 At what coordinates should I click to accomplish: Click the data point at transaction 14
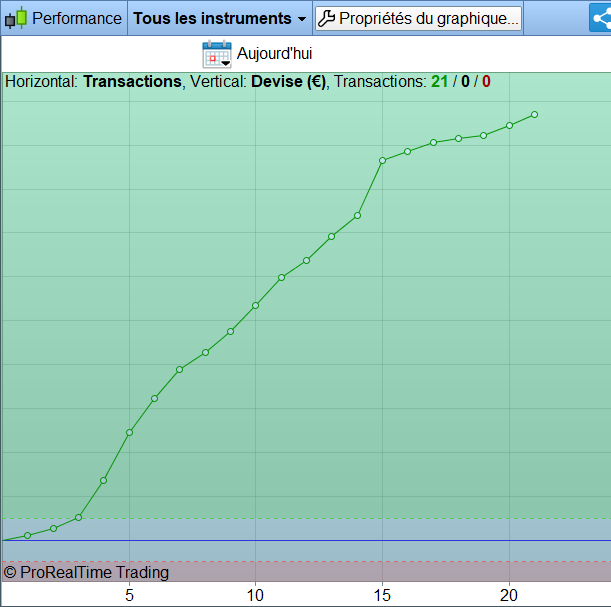click(357, 215)
